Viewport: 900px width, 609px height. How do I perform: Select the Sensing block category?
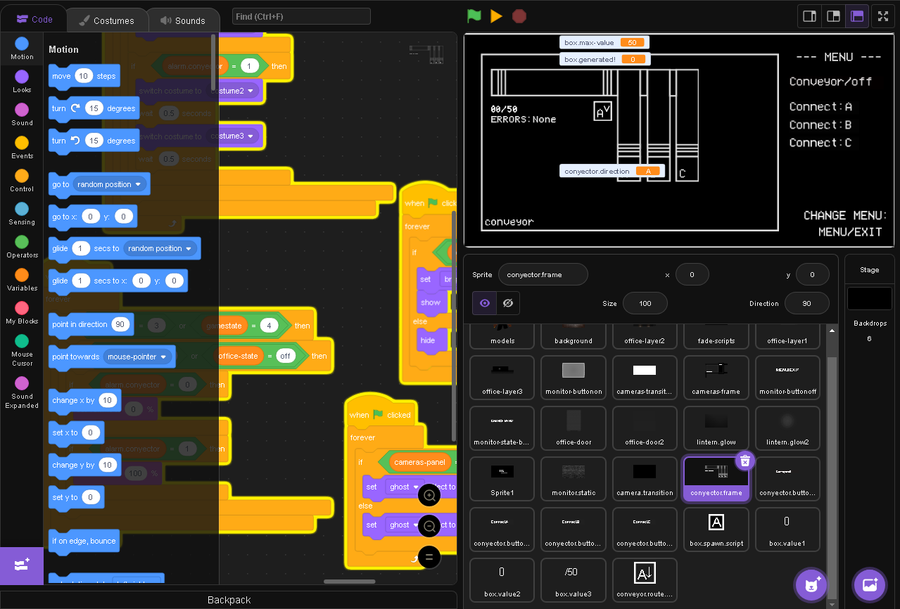click(22, 214)
